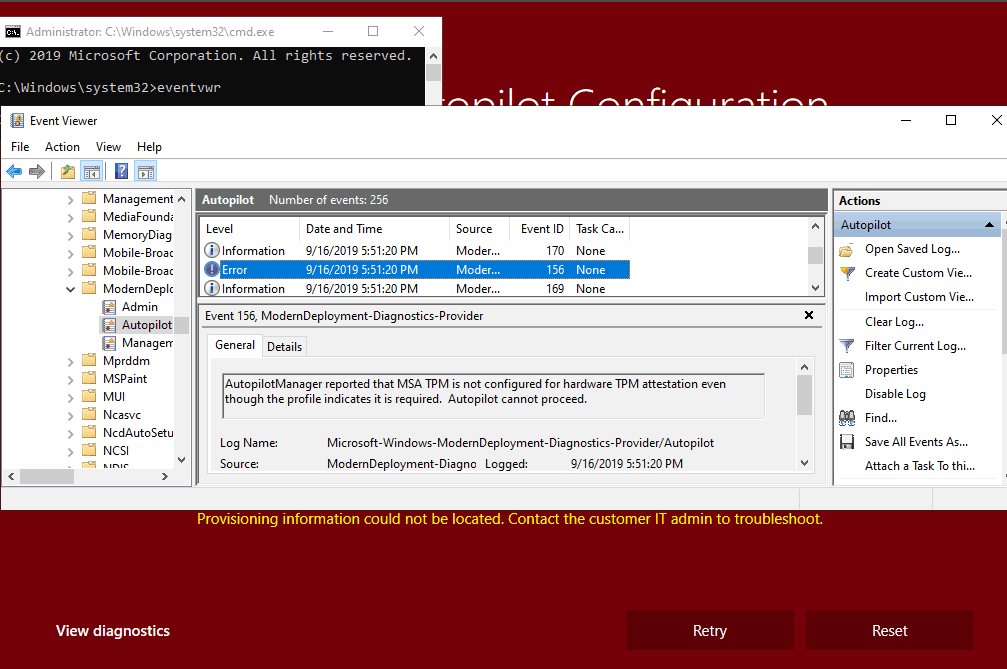Click the Find binoculars icon
This screenshot has width=1007, height=669.
(847, 418)
